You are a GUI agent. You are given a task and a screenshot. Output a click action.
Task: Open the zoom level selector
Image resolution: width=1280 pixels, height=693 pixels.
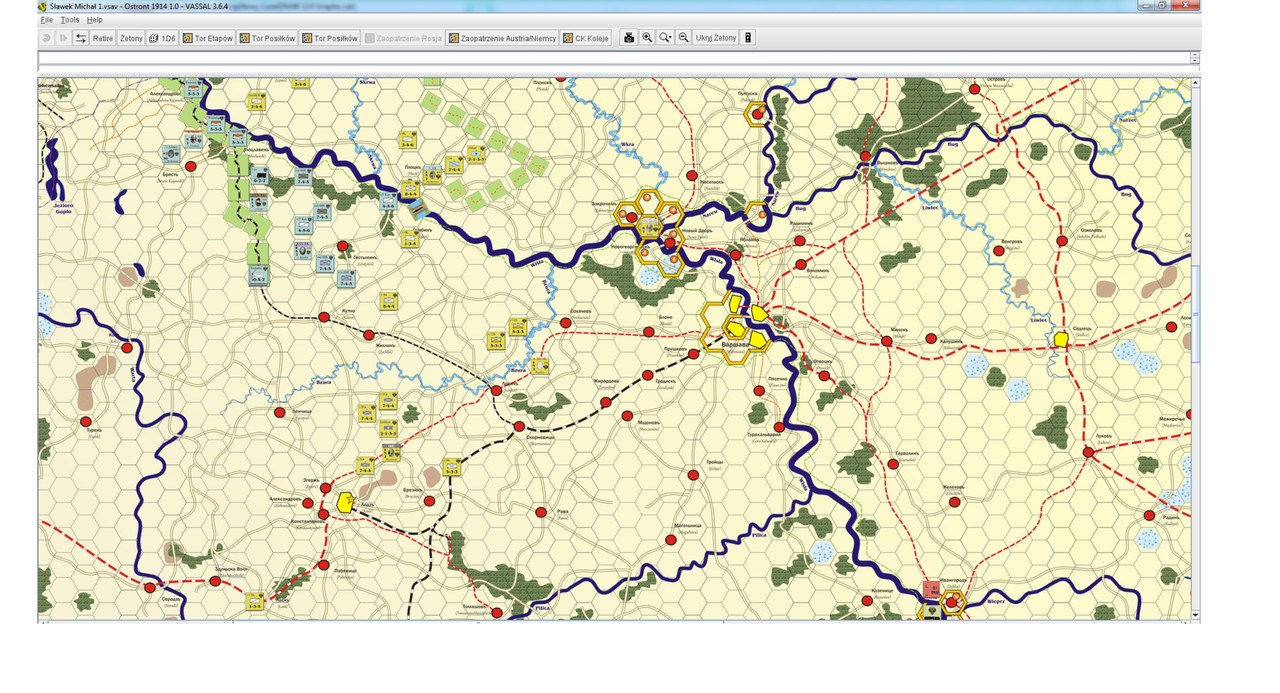[x=665, y=38]
